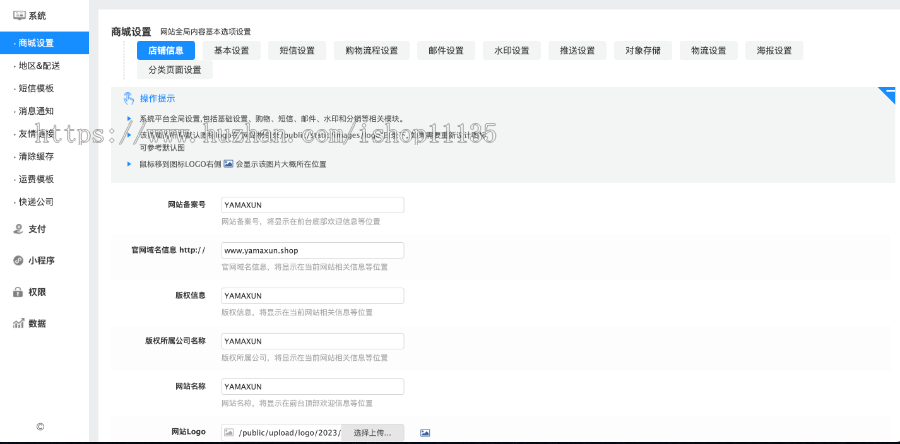The image size is (900, 444).
Task: Switch to 分类页面设置 tab
Action: pos(174,70)
